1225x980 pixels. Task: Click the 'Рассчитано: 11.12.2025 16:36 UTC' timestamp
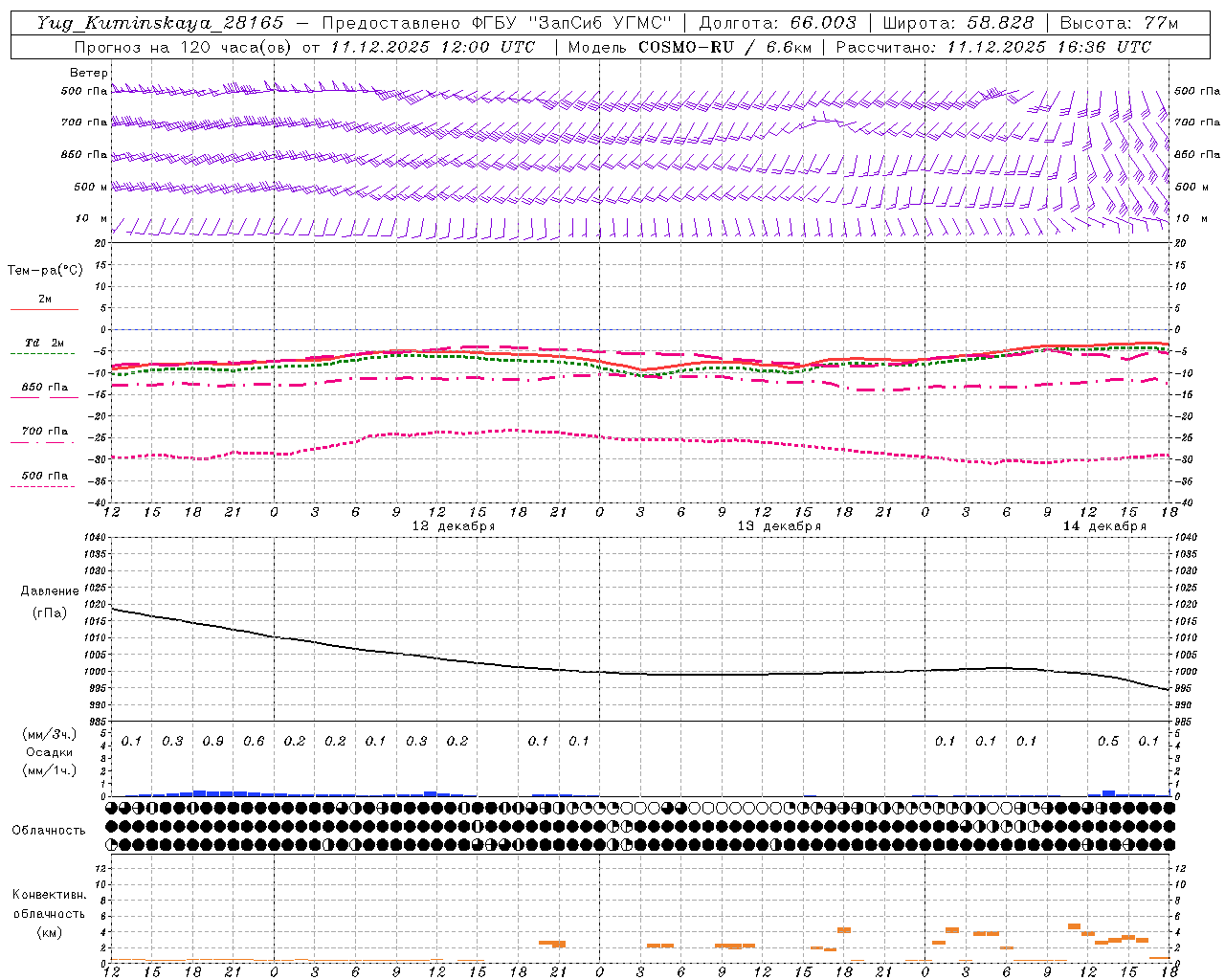click(993, 47)
